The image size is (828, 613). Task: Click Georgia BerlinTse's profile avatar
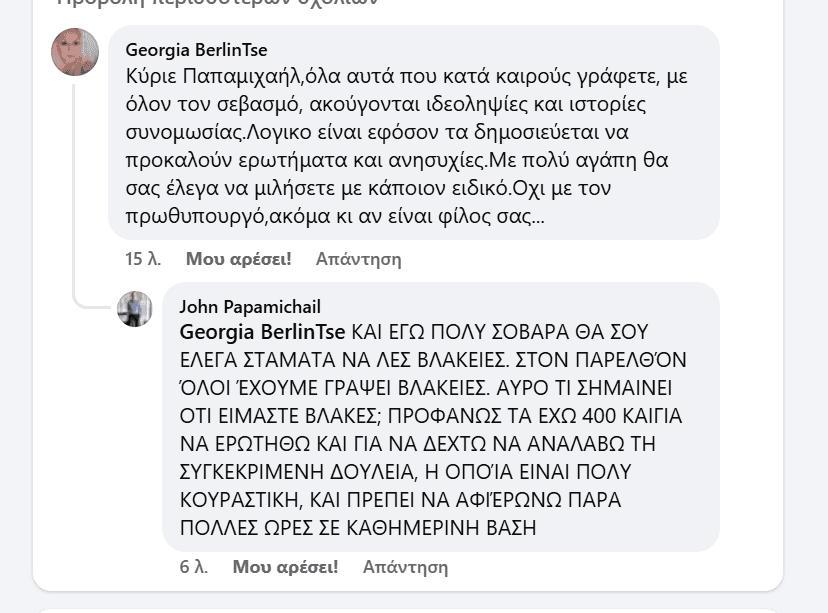point(75,52)
